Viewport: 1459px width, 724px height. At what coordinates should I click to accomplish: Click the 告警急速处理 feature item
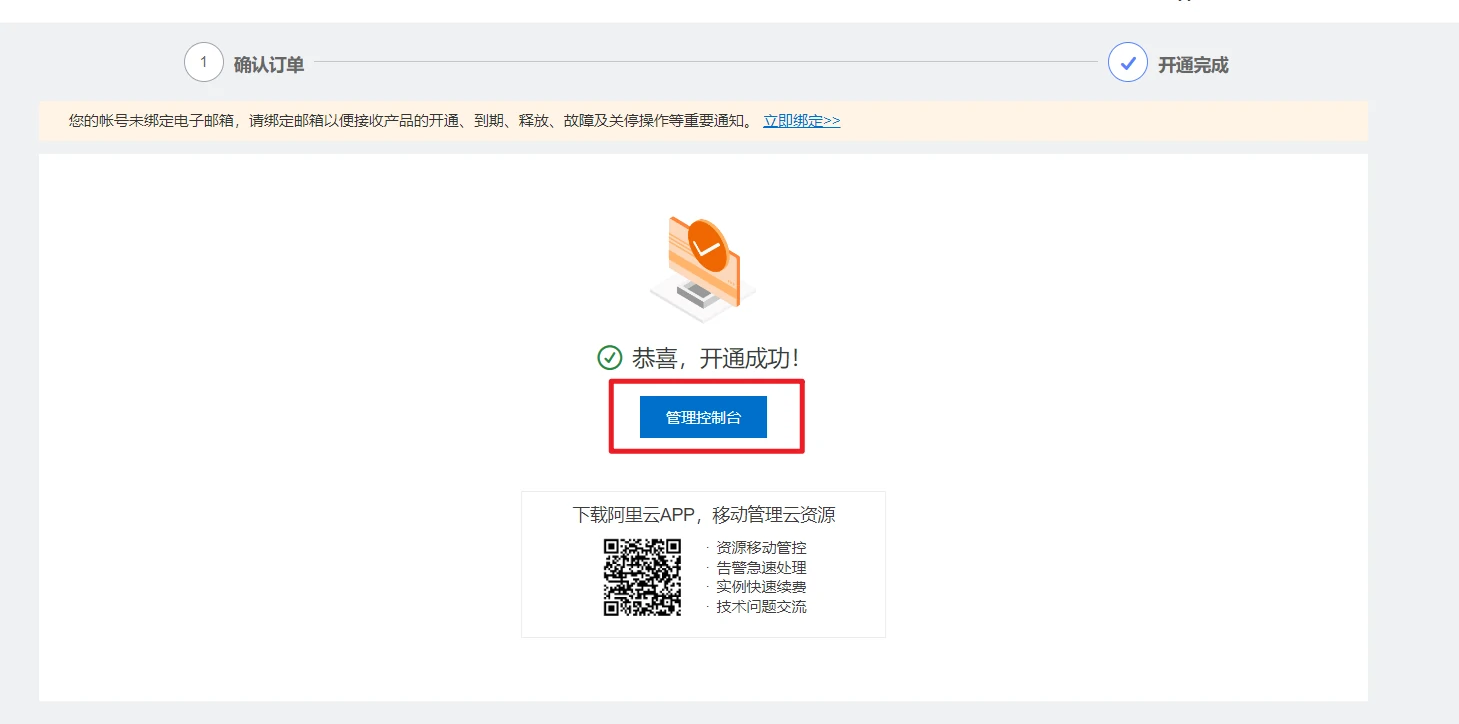(x=760, y=566)
